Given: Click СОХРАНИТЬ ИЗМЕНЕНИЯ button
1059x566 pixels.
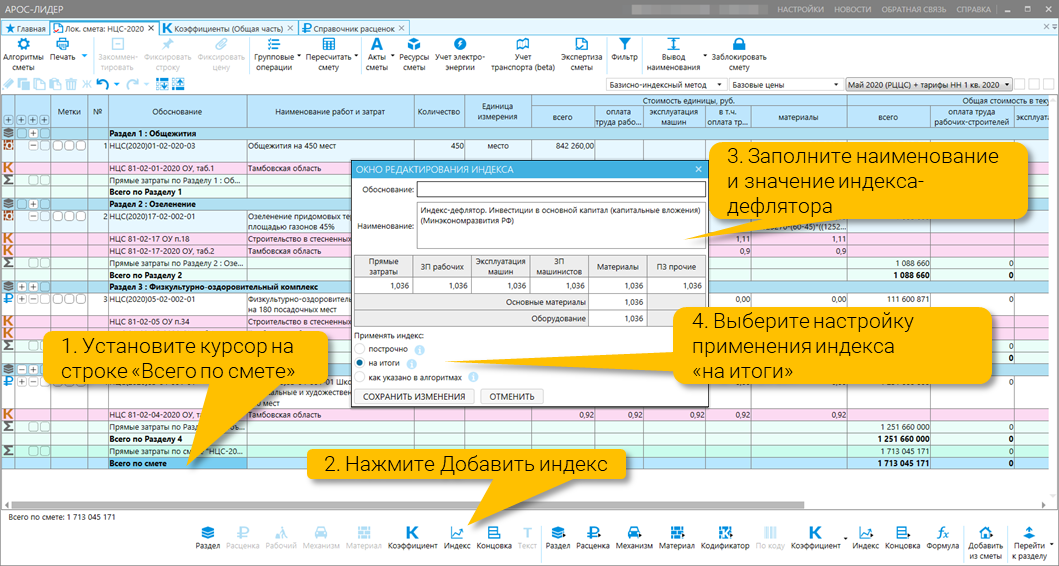Looking at the screenshot, I should pyautogui.click(x=414, y=396).
